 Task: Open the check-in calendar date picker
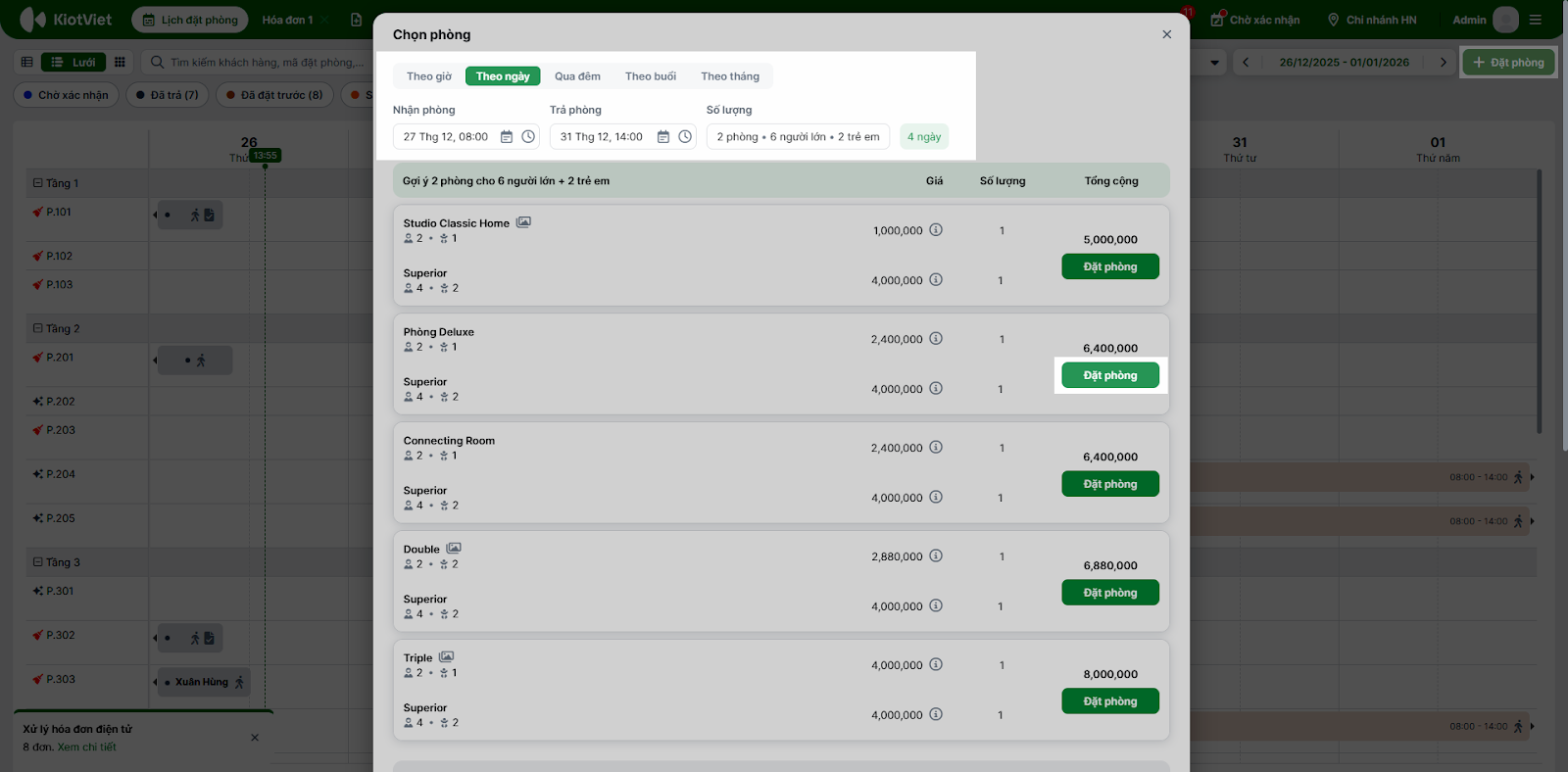tap(507, 137)
